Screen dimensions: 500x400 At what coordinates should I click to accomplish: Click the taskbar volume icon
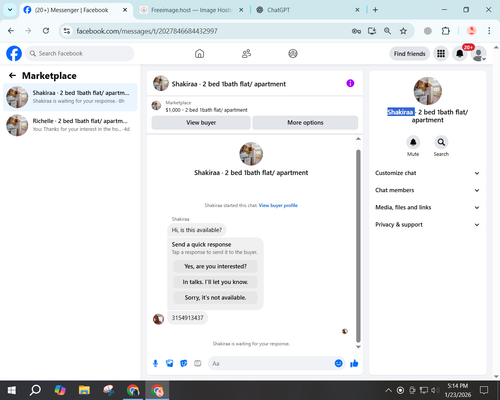435,390
